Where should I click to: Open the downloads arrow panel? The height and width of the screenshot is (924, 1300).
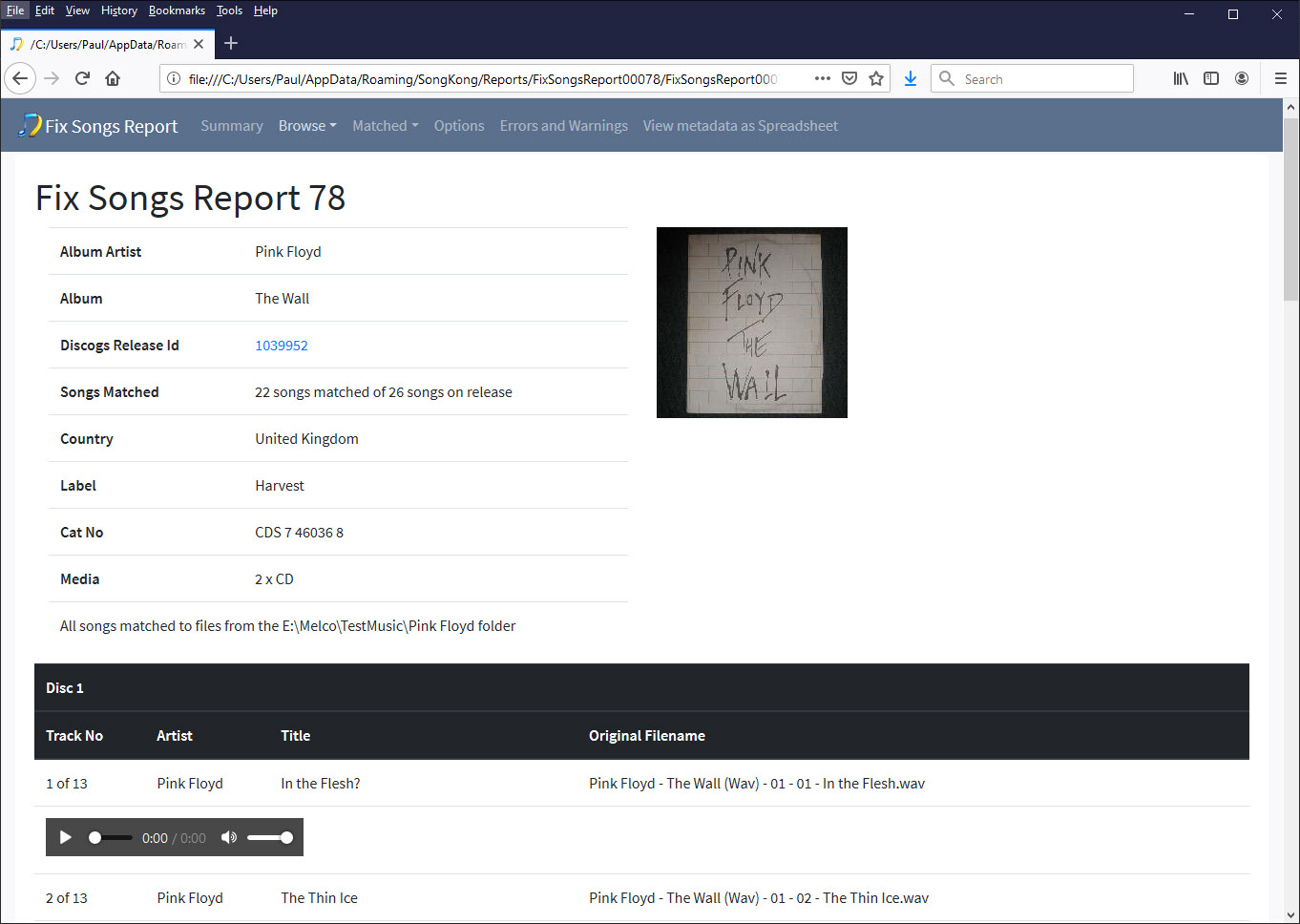[x=911, y=78]
